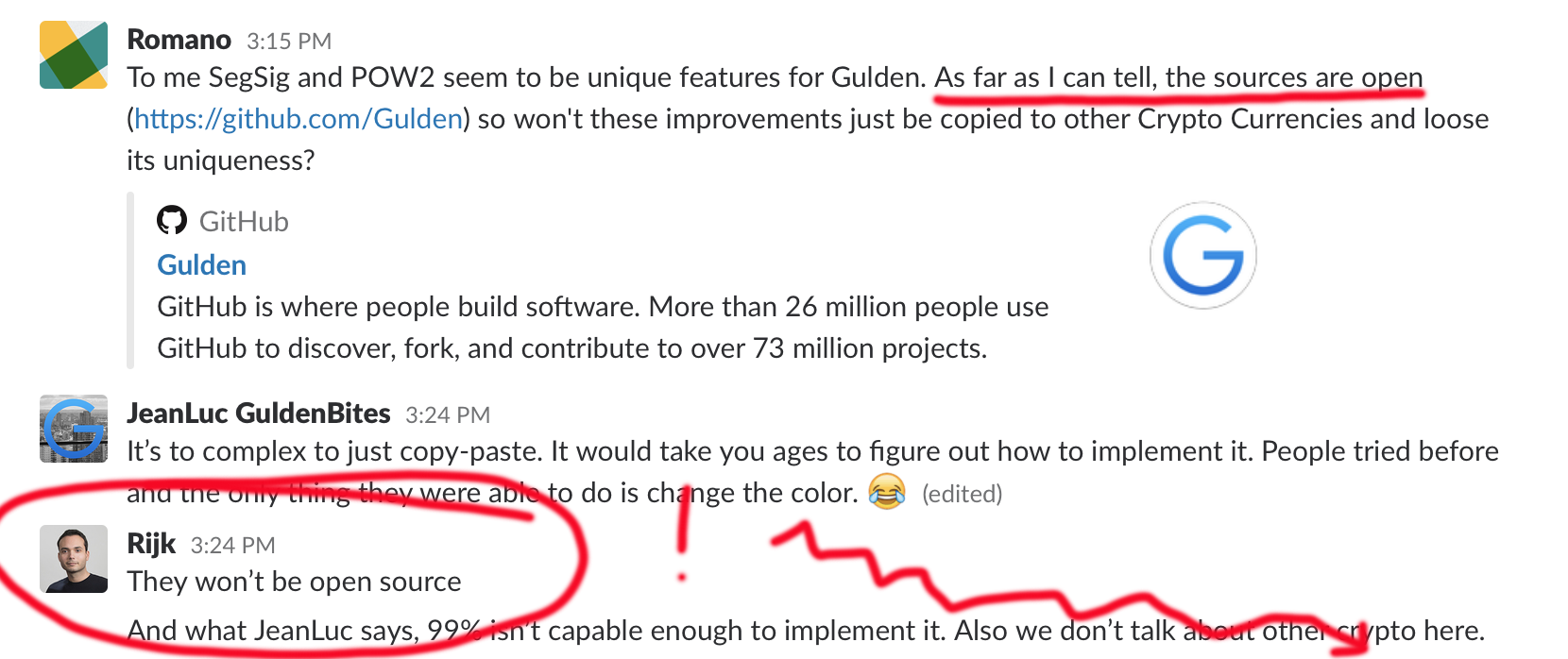Click the Rijk username
Viewport: 1568px width, 659px height.
click(x=151, y=544)
